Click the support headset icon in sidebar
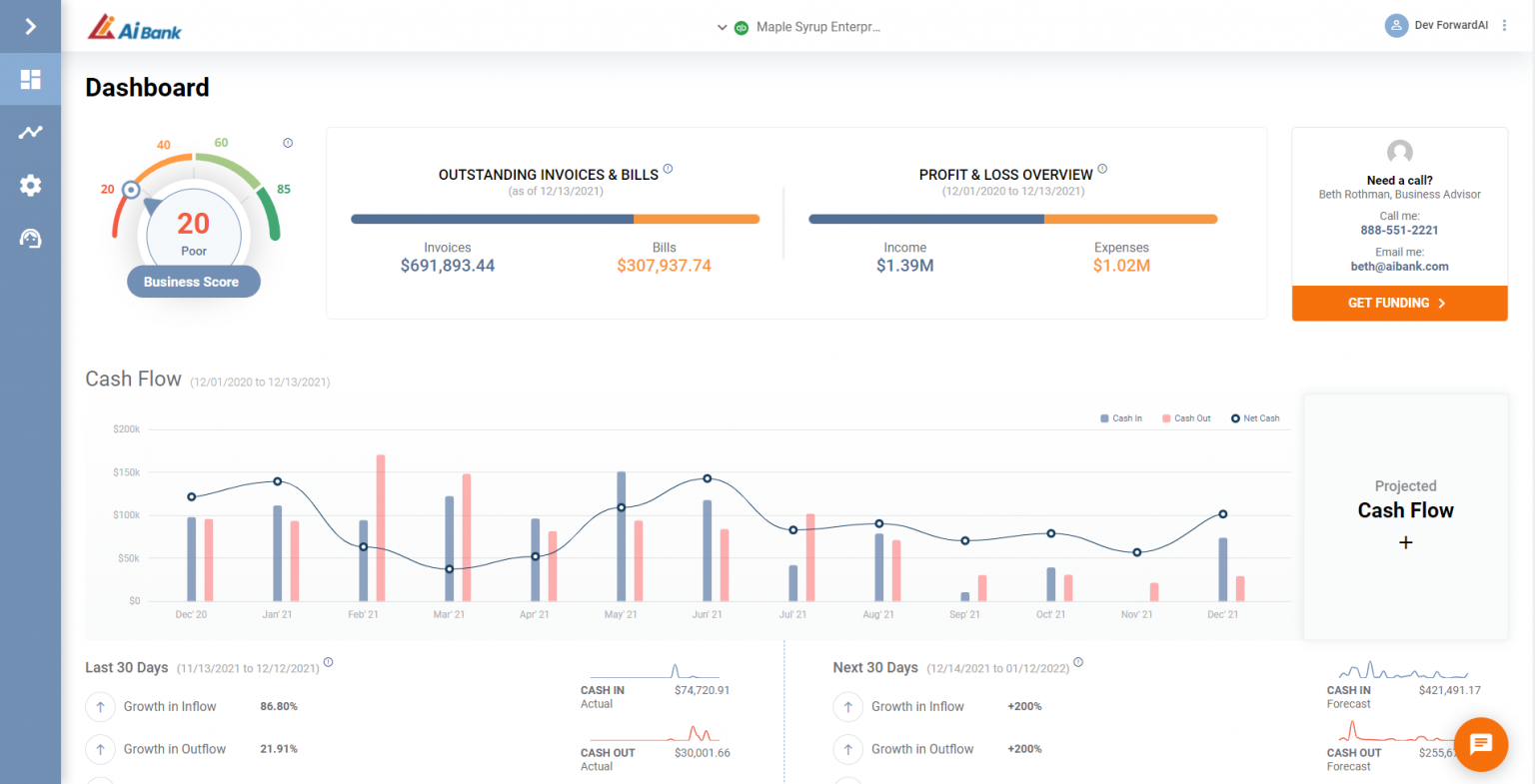This screenshot has height=784, width=1535. 30,239
